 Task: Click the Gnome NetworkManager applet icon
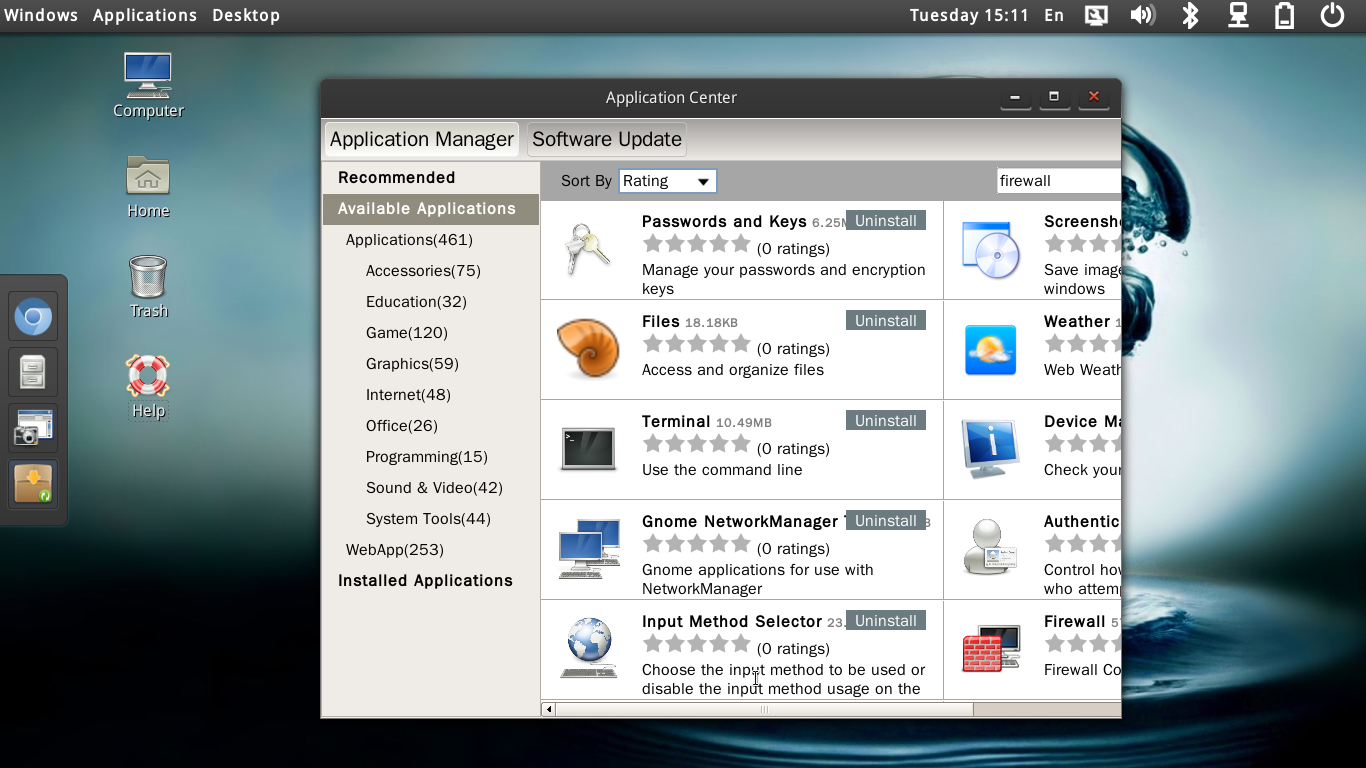click(588, 549)
